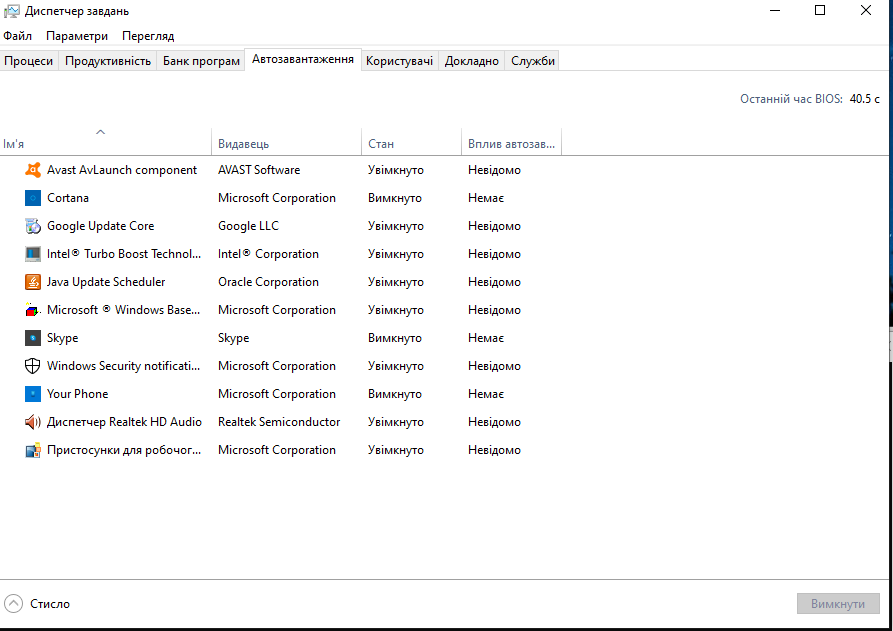Maximize the Task Manager window

tap(820, 10)
